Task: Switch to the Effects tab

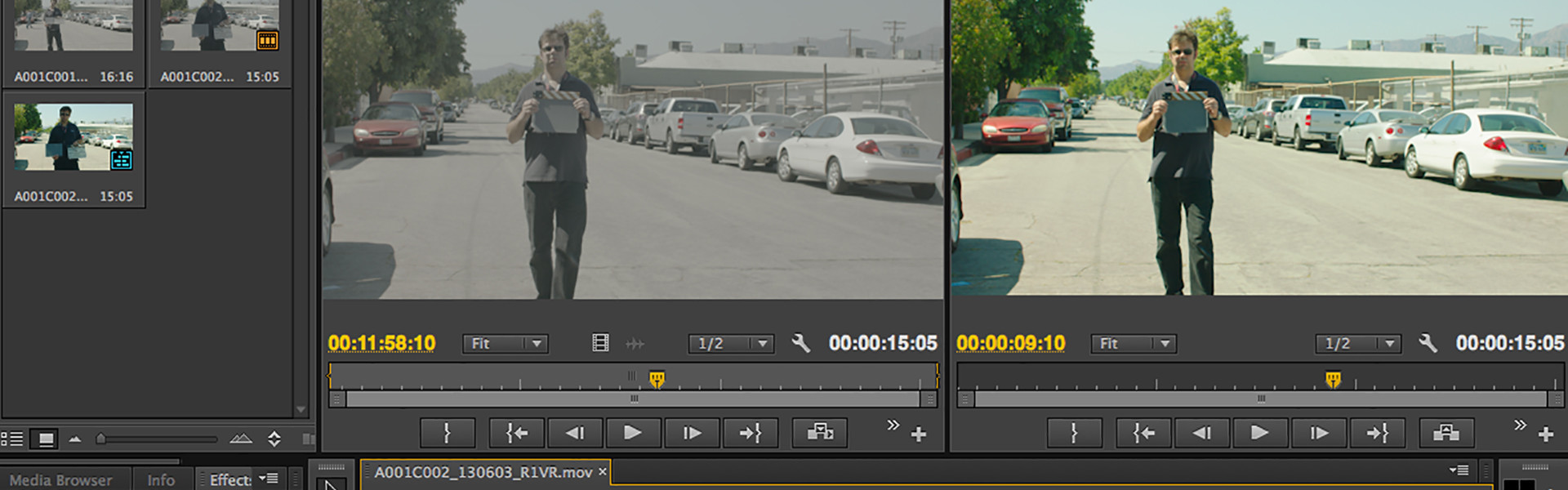Action: point(230,480)
